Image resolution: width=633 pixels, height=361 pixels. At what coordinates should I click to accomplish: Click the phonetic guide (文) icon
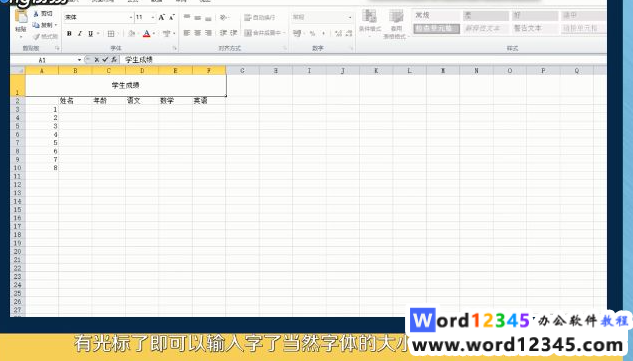pos(166,34)
